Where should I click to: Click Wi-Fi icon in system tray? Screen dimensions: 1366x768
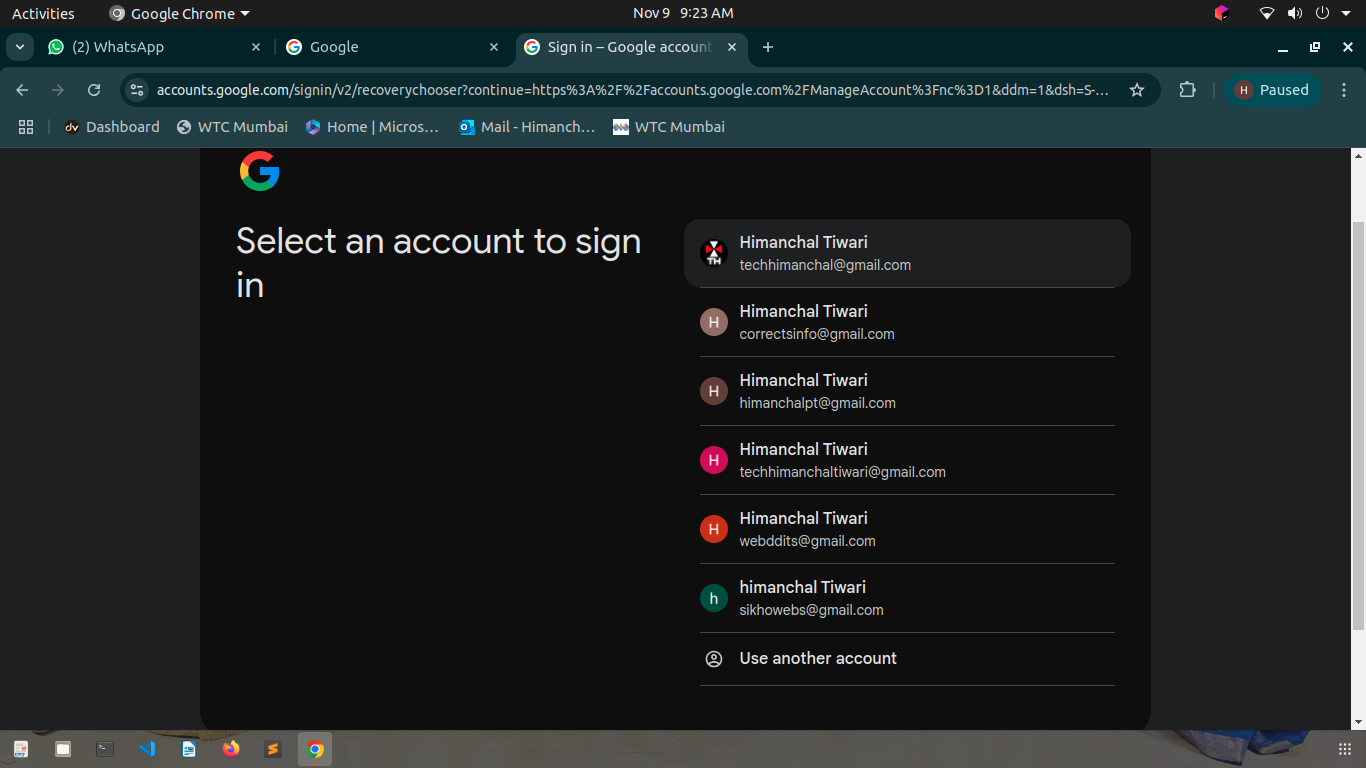point(1267,13)
